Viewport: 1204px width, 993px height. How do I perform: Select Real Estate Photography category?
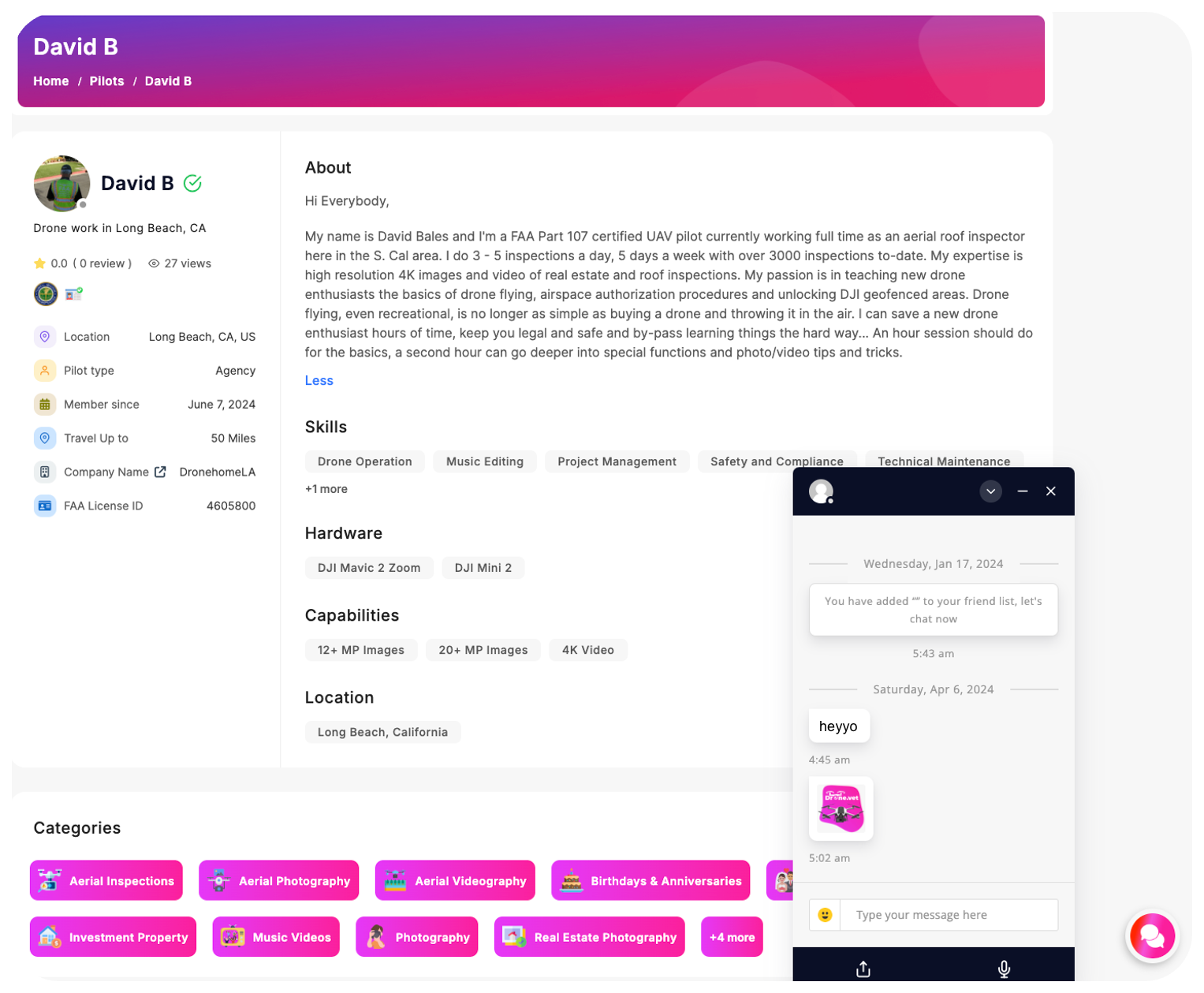coord(589,937)
